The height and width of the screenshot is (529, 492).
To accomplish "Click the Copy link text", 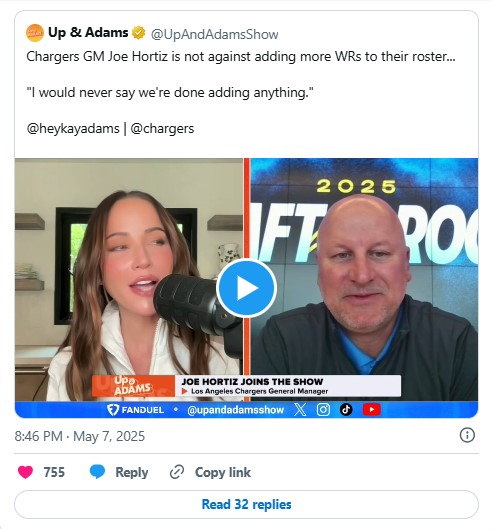I will point(223,472).
